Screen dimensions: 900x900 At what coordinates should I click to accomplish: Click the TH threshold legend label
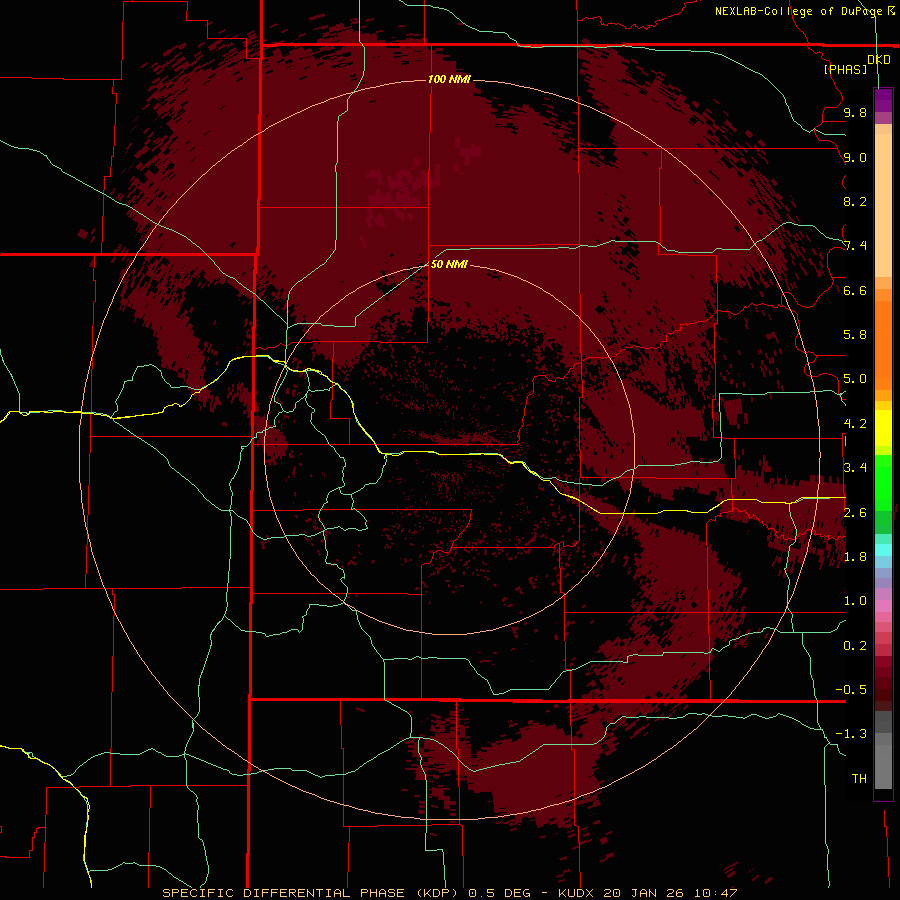[859, 779]
